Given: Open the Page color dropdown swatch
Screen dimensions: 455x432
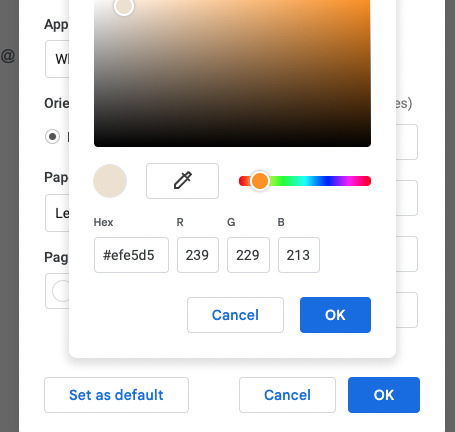Looking at the screenshot, I should [57, 291].
